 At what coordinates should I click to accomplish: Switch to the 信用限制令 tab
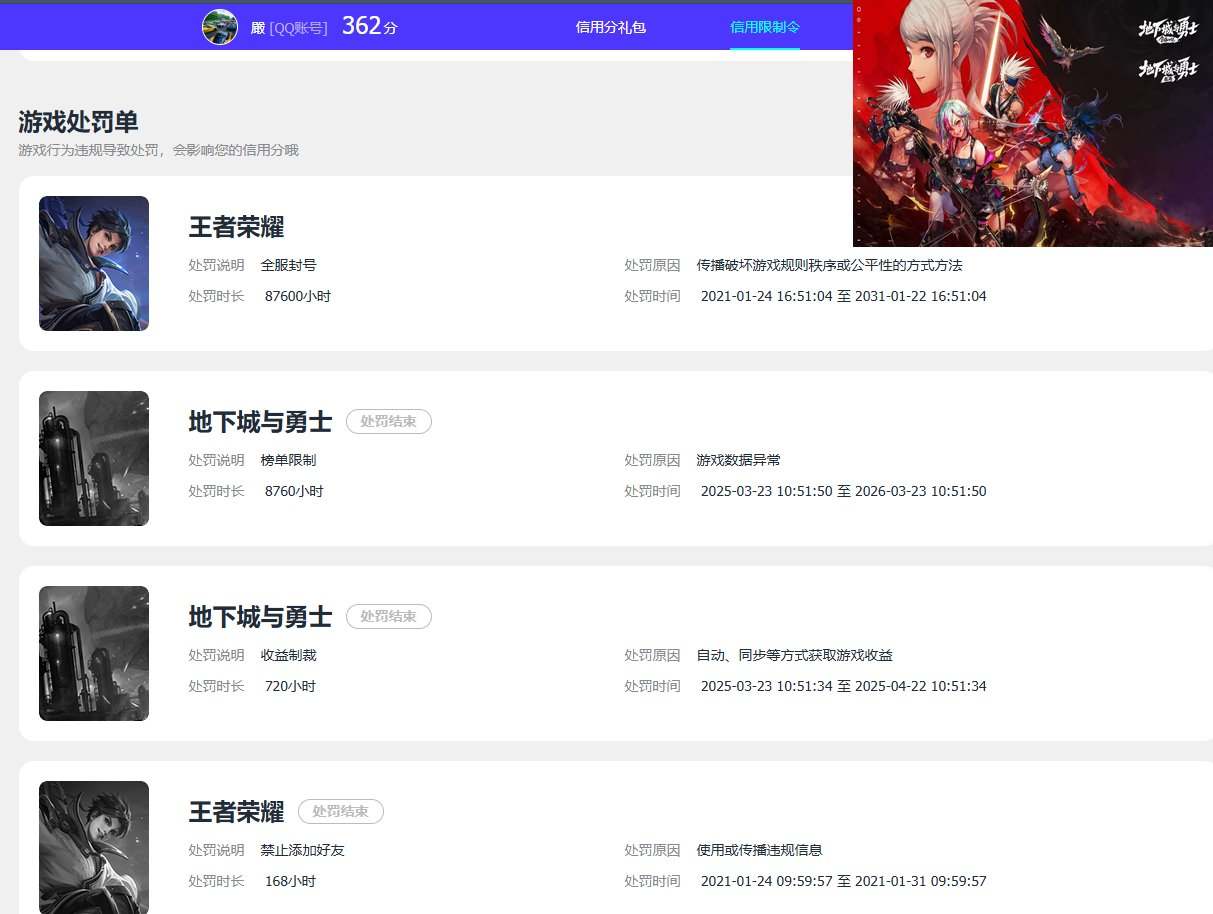(765, 27)
